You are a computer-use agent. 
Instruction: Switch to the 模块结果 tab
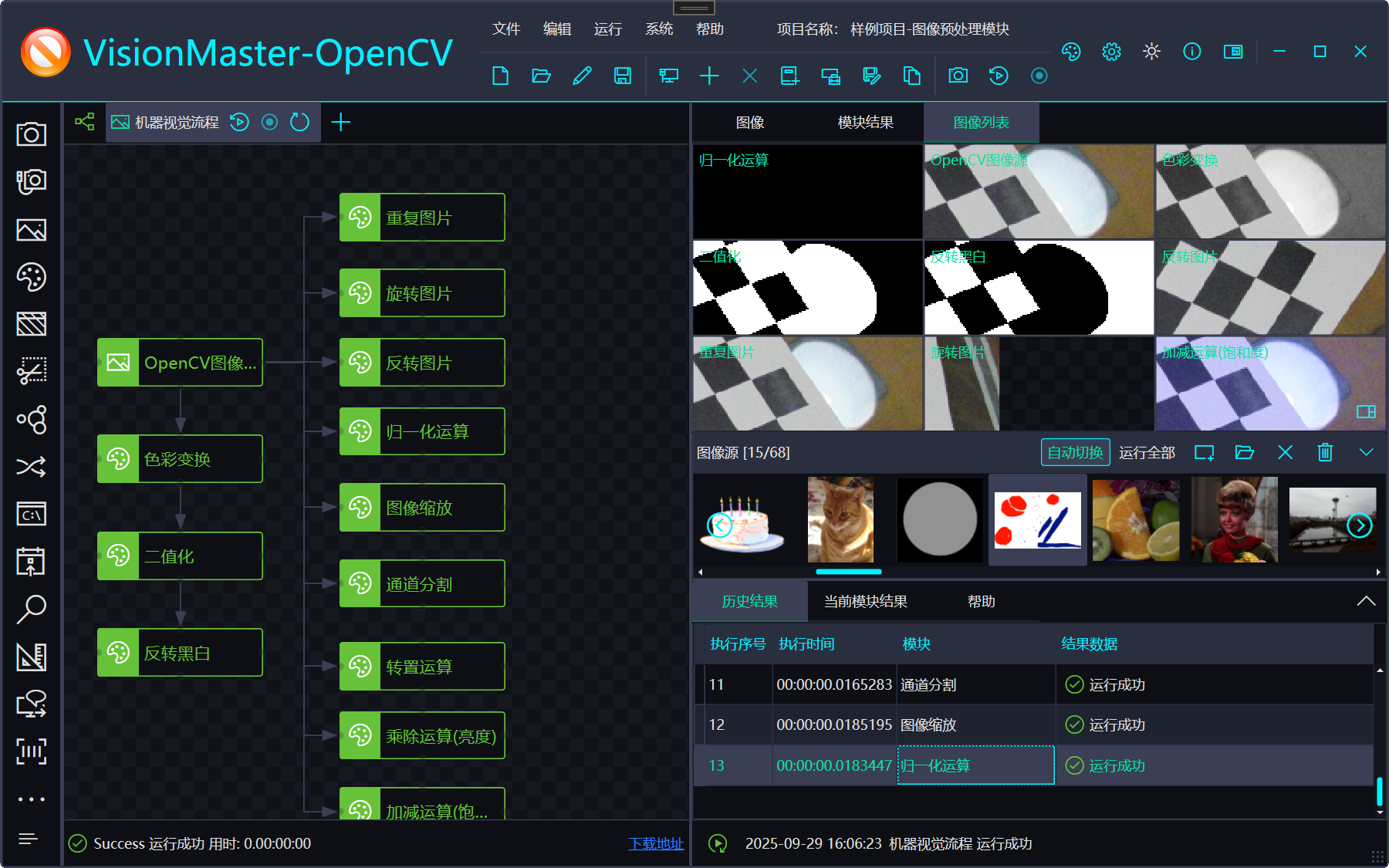point(866,122)
